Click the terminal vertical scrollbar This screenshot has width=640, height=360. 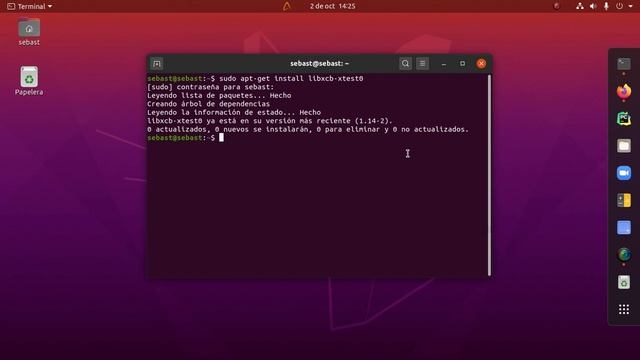489,175
